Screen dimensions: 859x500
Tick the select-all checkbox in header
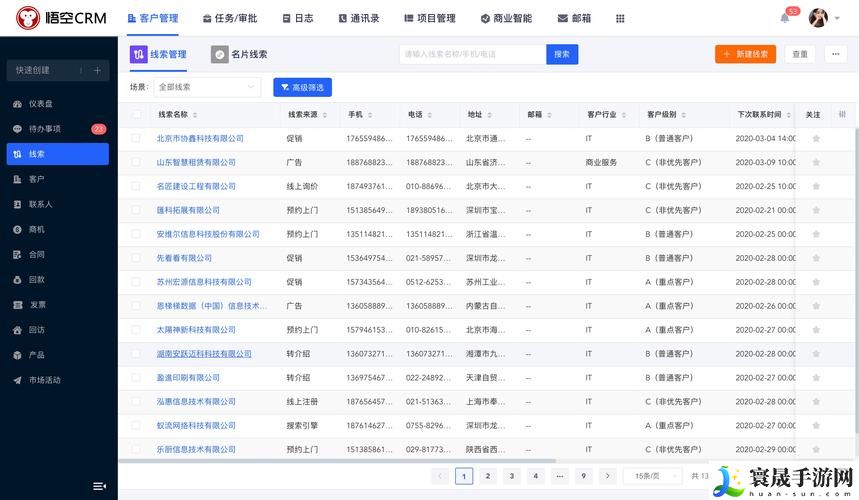click(136, 114)
